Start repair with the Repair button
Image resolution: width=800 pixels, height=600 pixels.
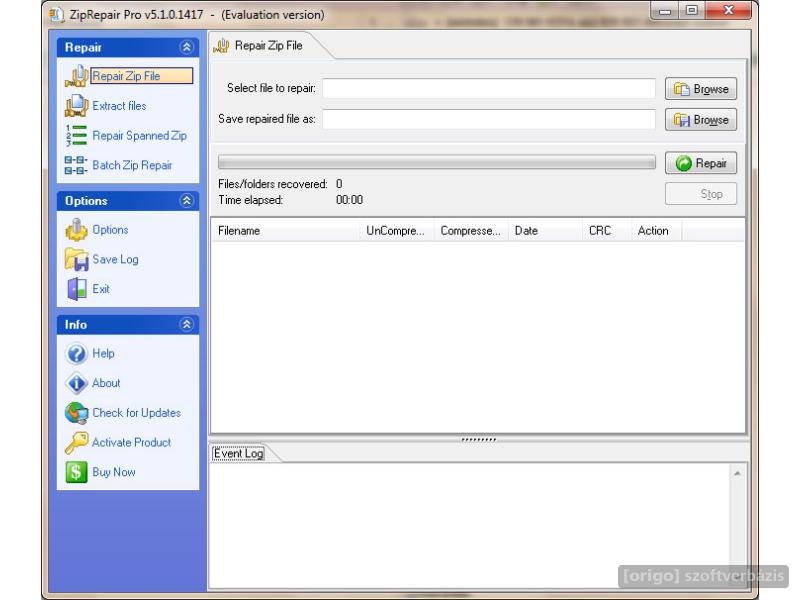pyautogui.click(x=701, y=163)
